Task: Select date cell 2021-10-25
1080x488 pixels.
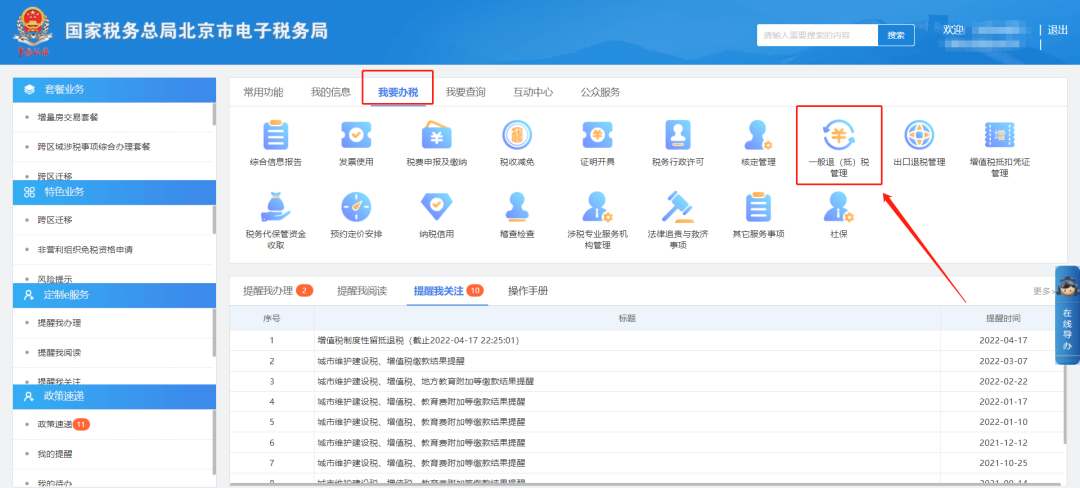Action: coord(1003,463)
